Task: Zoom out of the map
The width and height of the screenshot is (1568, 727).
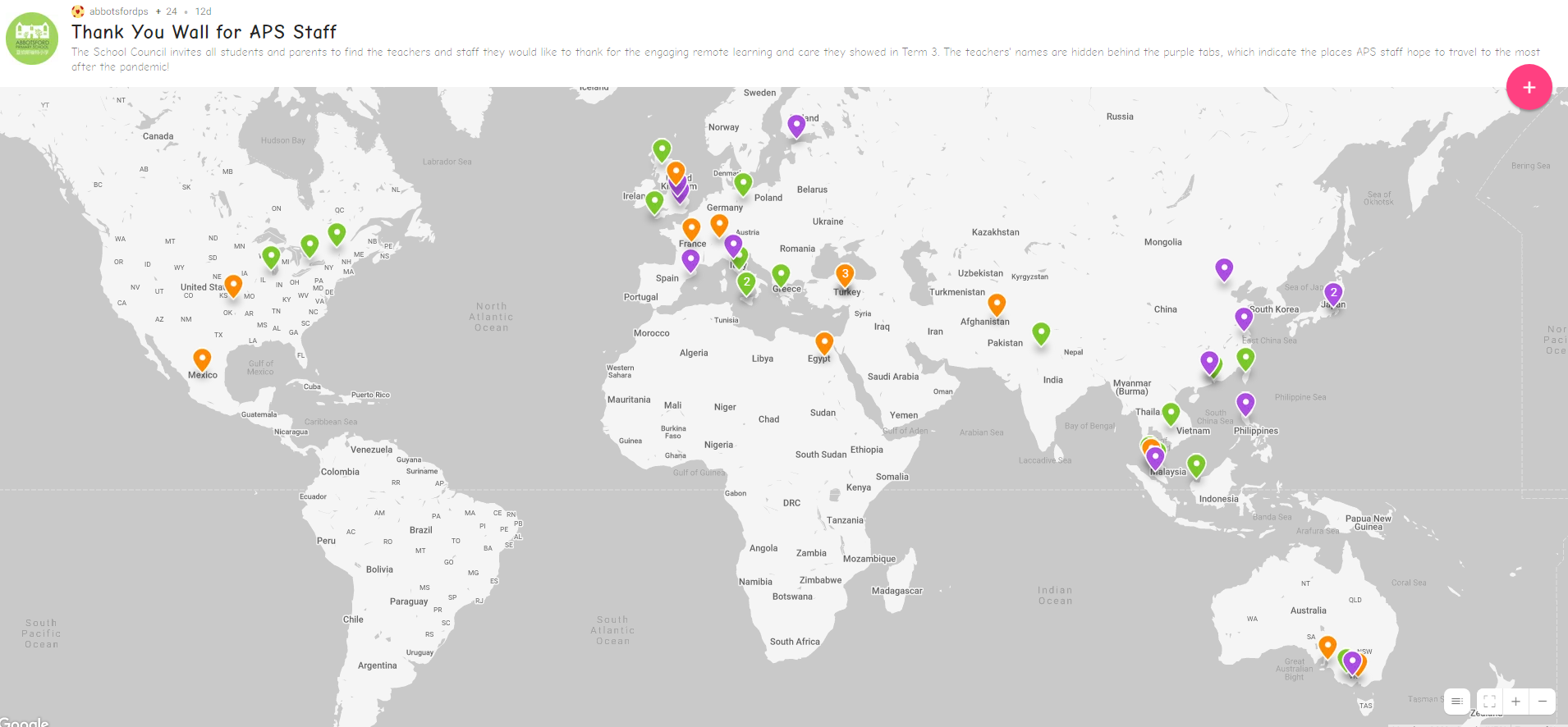Action: (x=1543, y=702)
